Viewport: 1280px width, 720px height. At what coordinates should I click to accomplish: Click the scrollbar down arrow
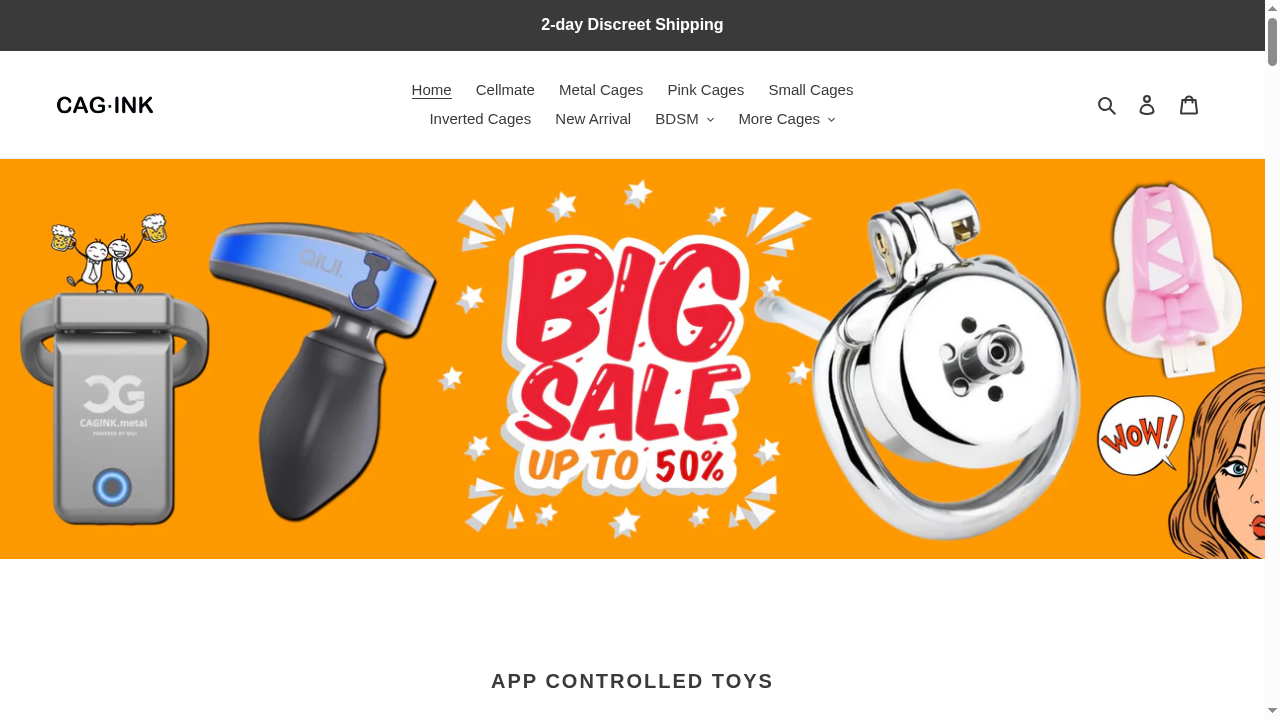point(1272,711)
